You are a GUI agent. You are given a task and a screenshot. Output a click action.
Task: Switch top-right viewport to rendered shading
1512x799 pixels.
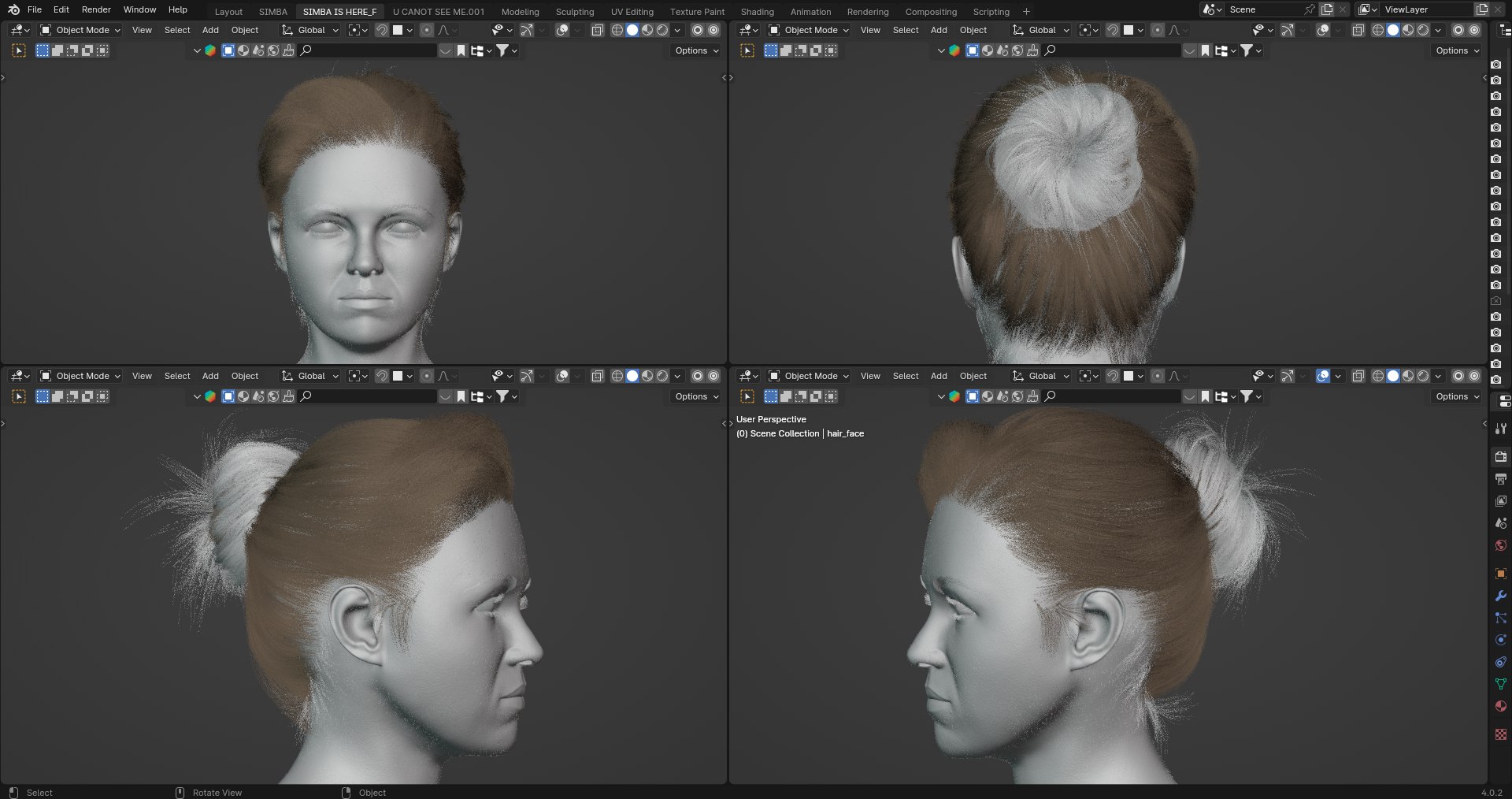pyautogui.click(x=1423, y=30)
